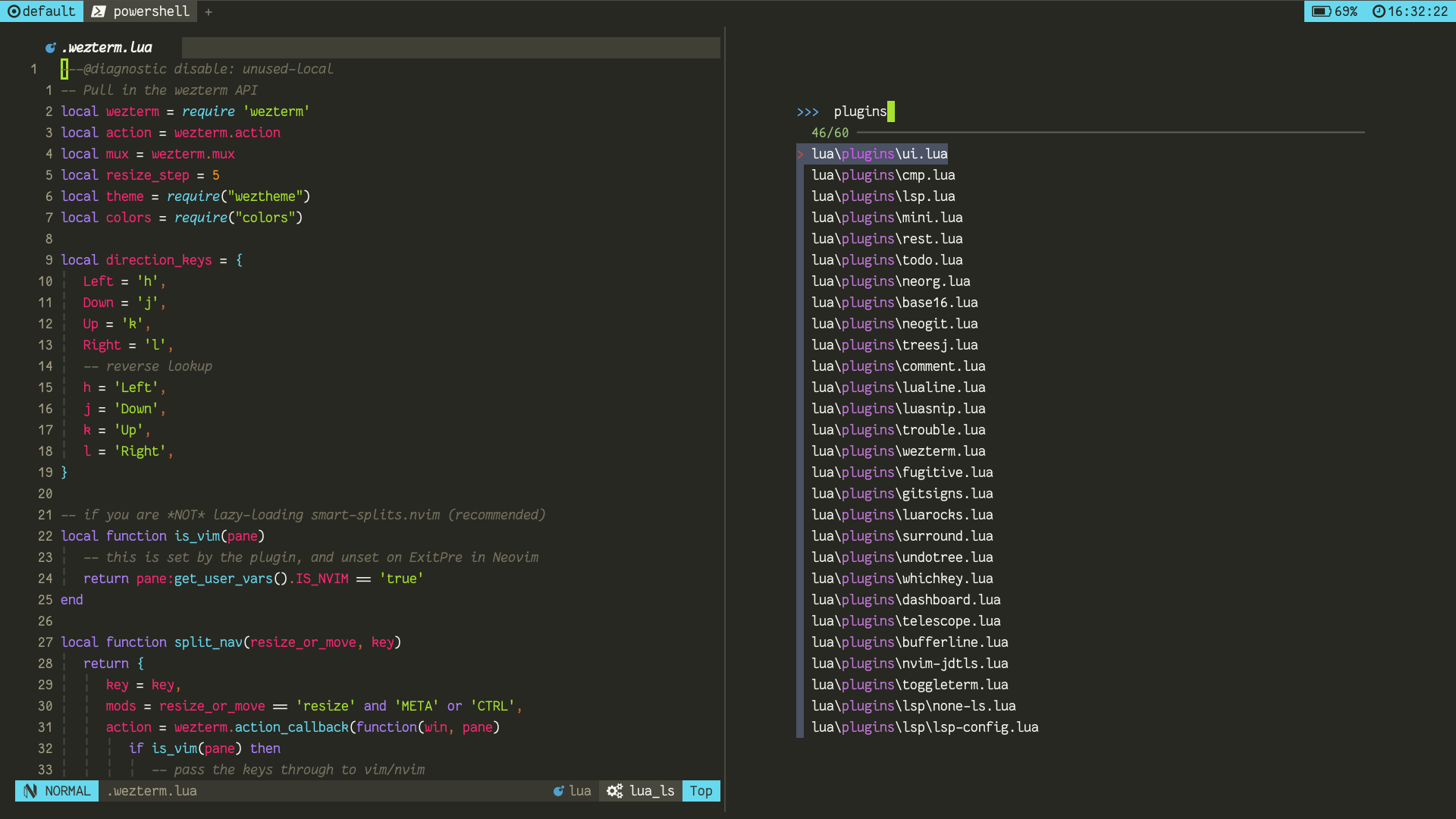This screenshot has width=1456, height=819.
Task: Click the clock icon in status bar
Action: tap(1379, 11)
